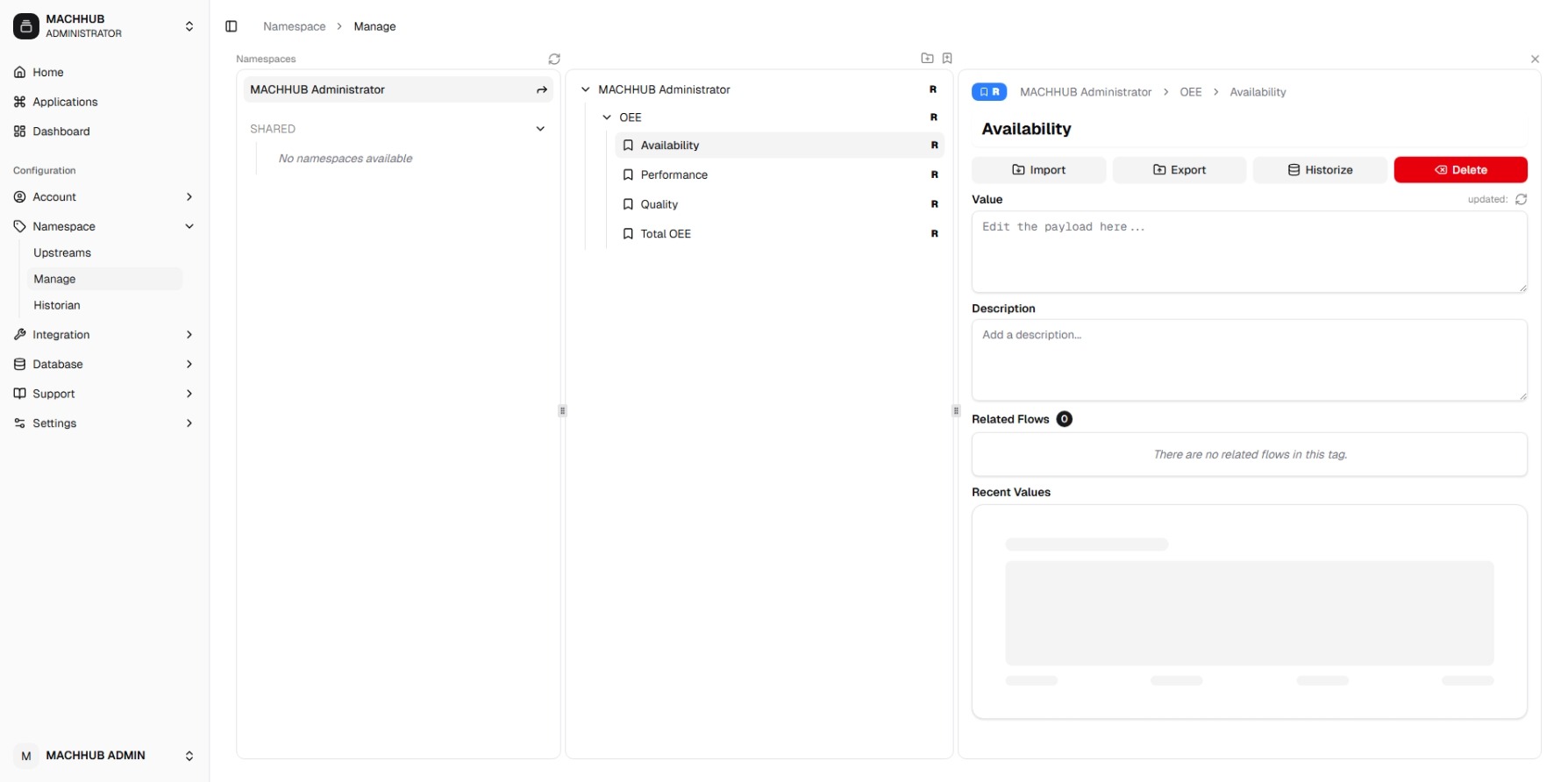Viewport: 1568px width, 782px height.
Task: Click the Database cylinder icon
Action: (x=19, y=364)
